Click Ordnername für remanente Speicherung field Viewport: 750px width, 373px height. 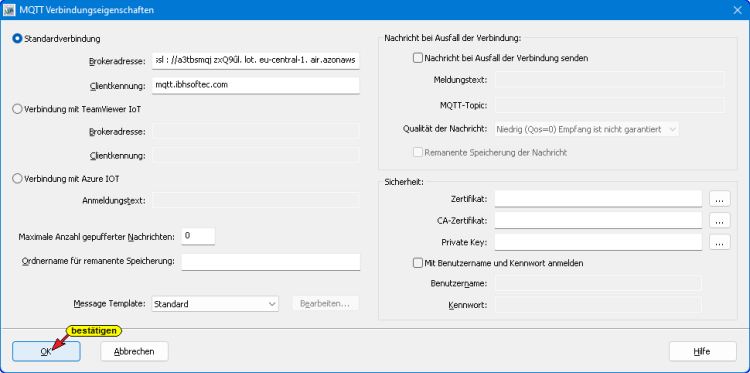271,262
